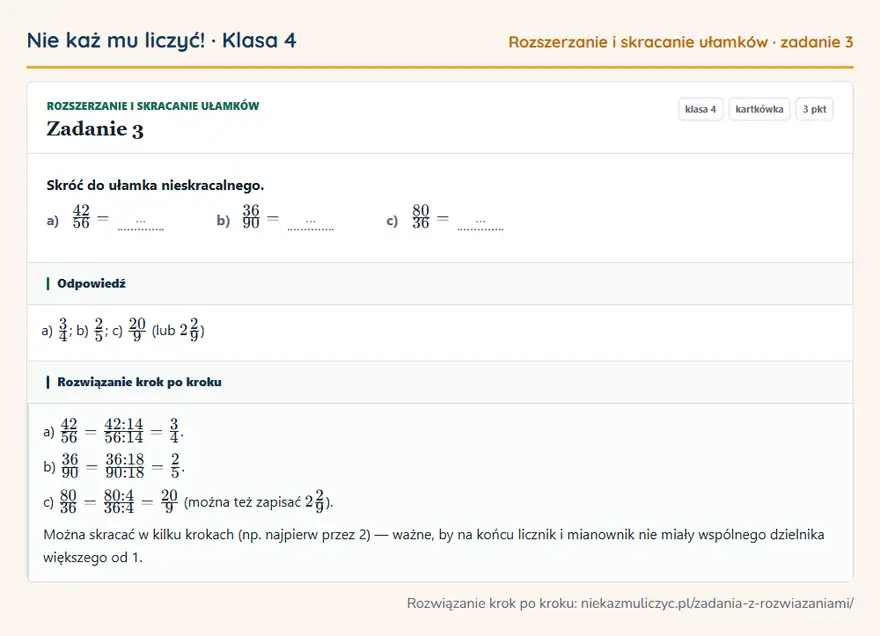Viewport: 880px width, 636px height.
Task: Open the niekazmuliczyc.pl/zadania-z-rozwiazaniami/ link
Action: pos(717,603)
